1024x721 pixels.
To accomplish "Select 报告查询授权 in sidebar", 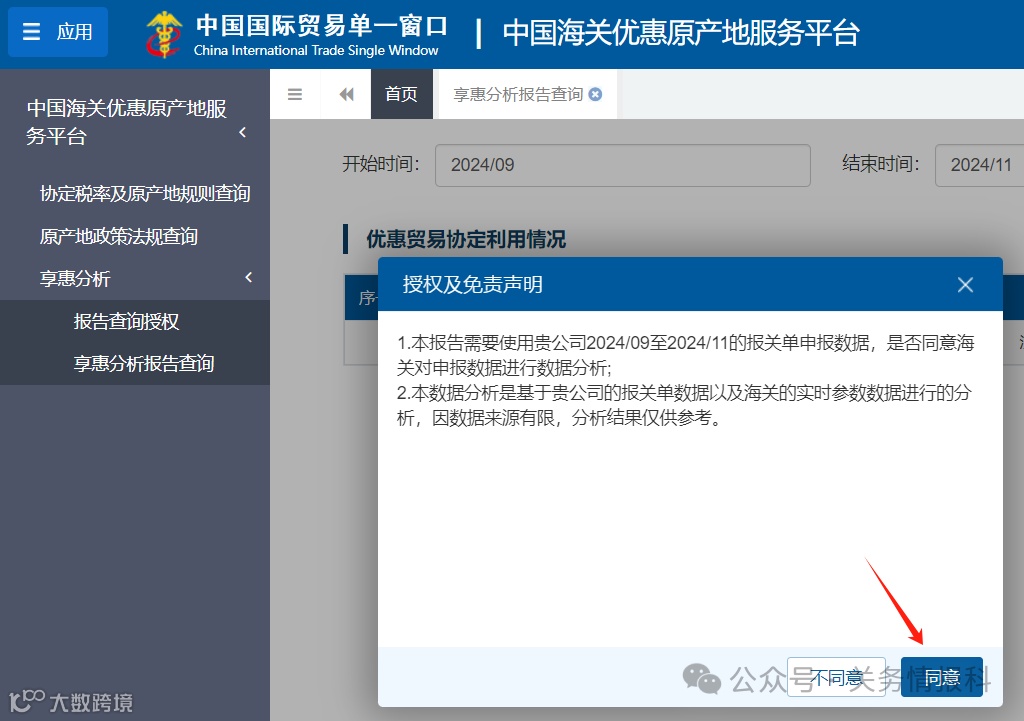I will pyautogui.click(x=126, y=321).
